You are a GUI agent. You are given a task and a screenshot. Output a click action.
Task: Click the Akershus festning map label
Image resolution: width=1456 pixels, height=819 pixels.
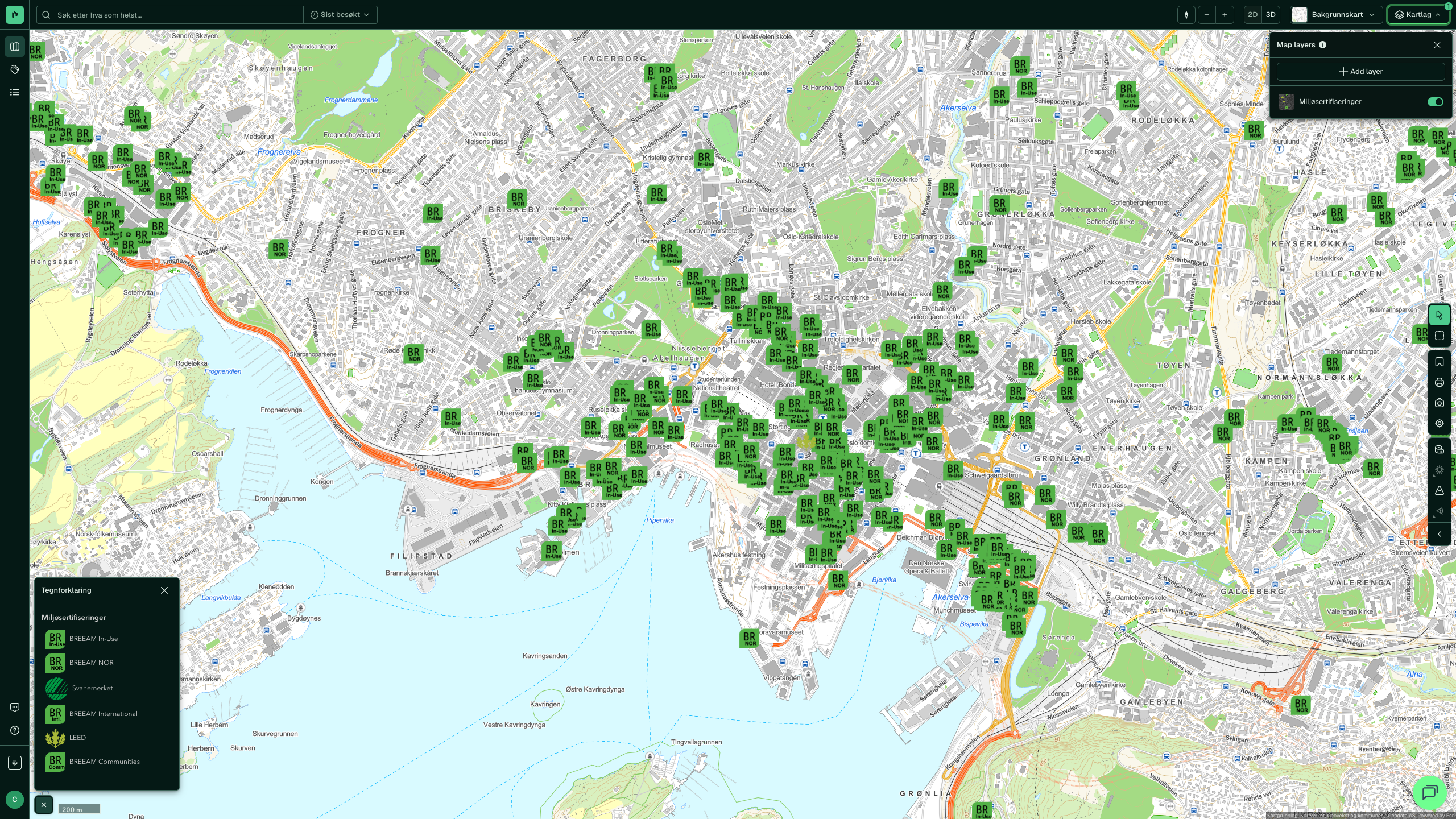click(739, 555)
